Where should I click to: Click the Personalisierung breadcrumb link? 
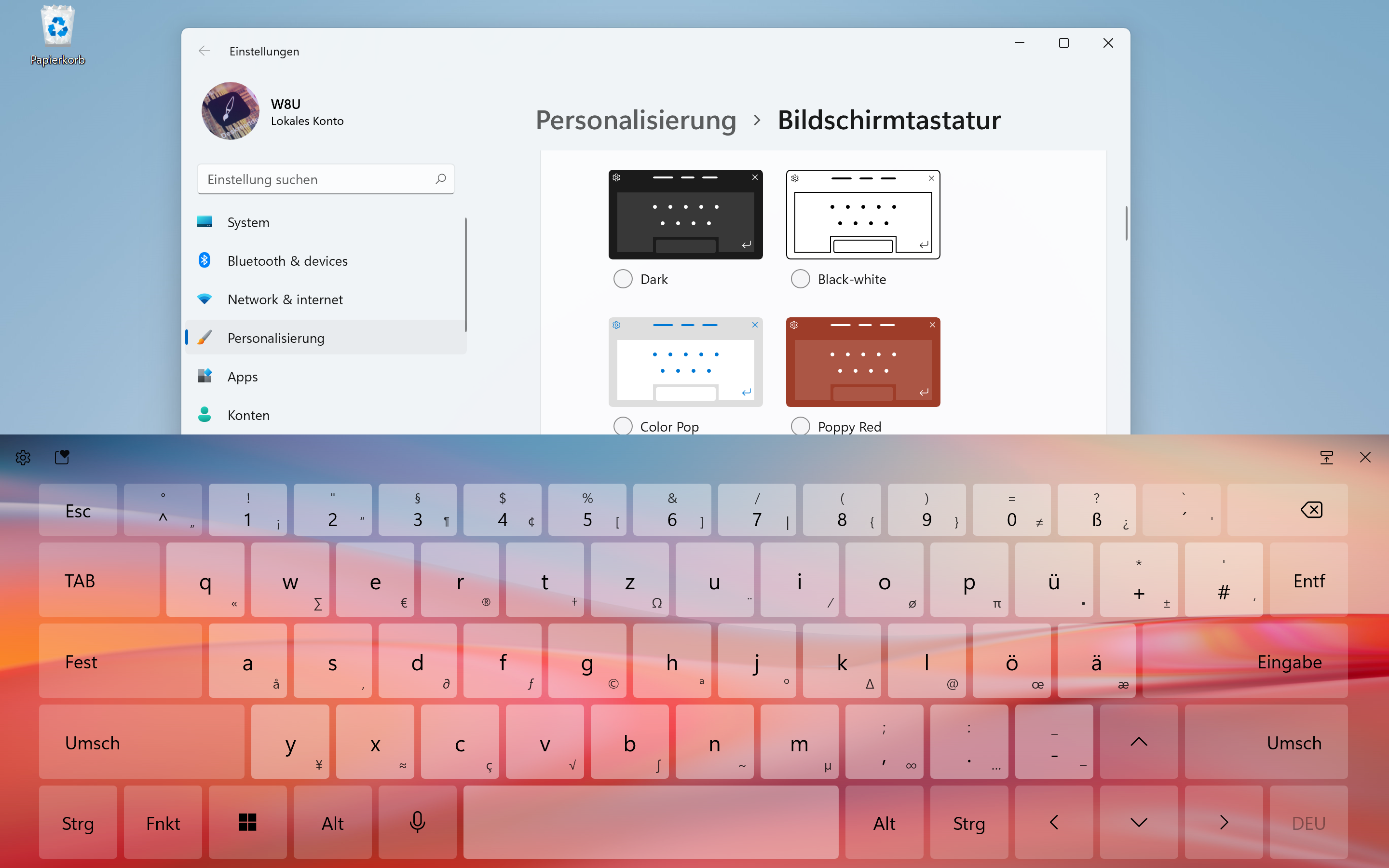tap(635, 120)
